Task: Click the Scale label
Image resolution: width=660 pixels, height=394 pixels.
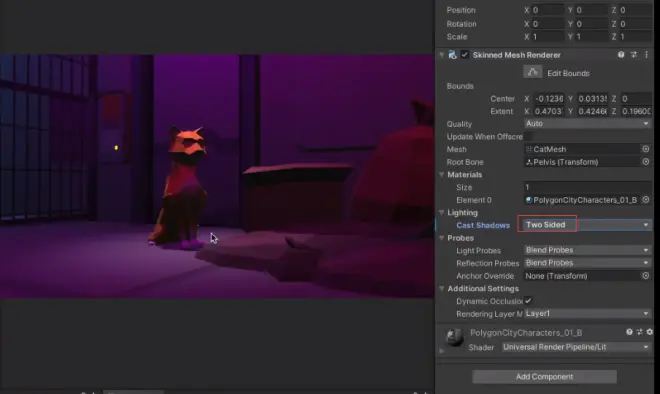Action: (x=457, y=37)
